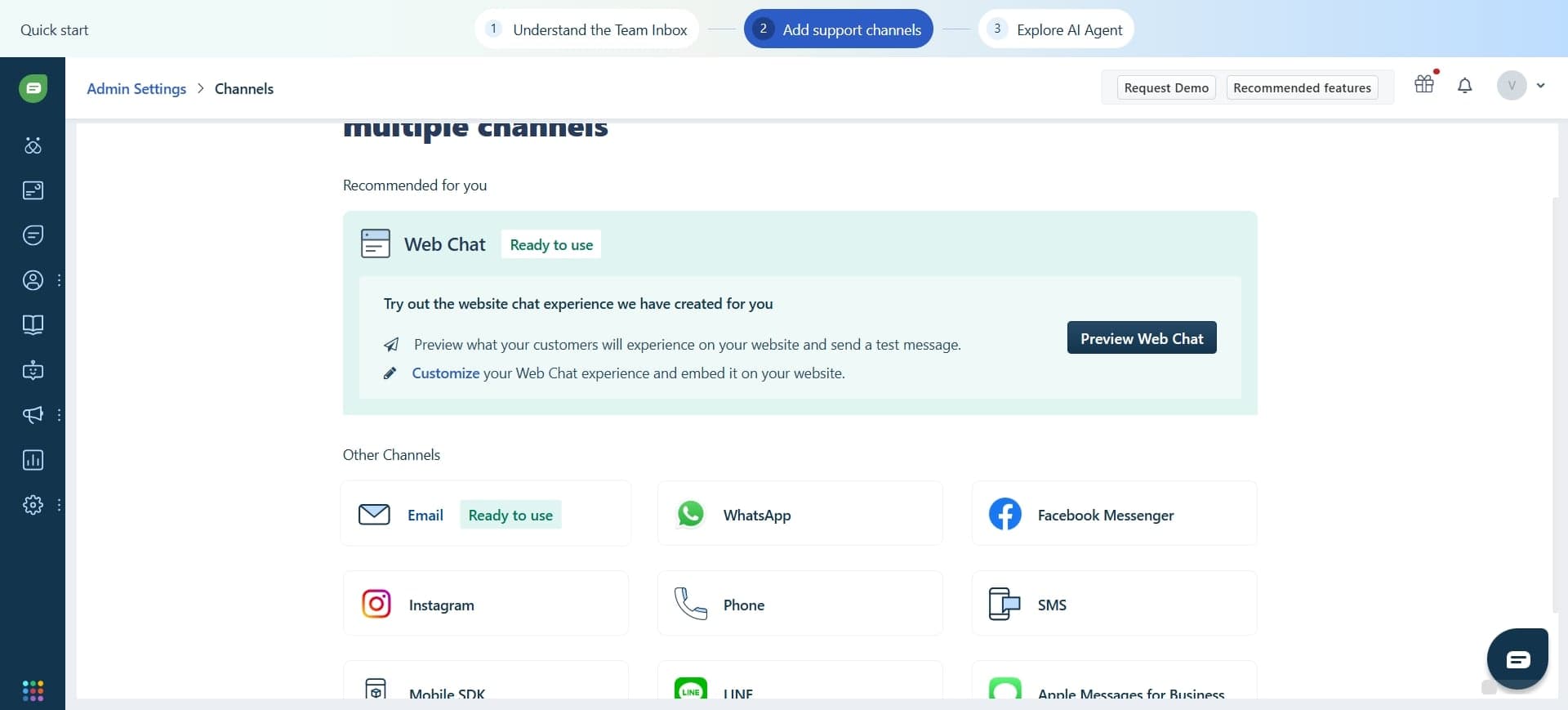Open the Freddy AI sidebar icon
The width and height of the screenshot is (1568, 710).
click(x=33, y=145)
